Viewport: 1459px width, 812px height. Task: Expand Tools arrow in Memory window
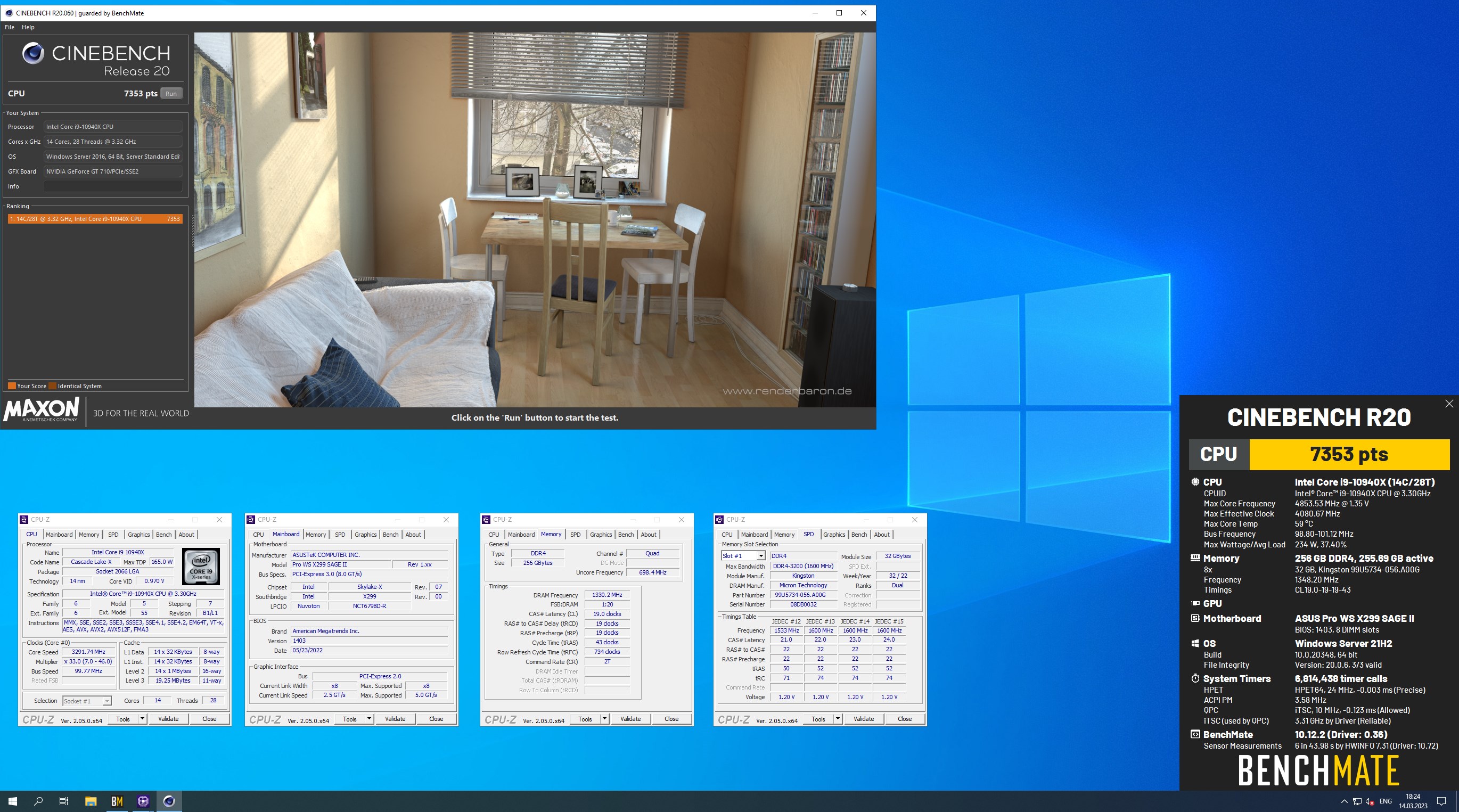604,719
